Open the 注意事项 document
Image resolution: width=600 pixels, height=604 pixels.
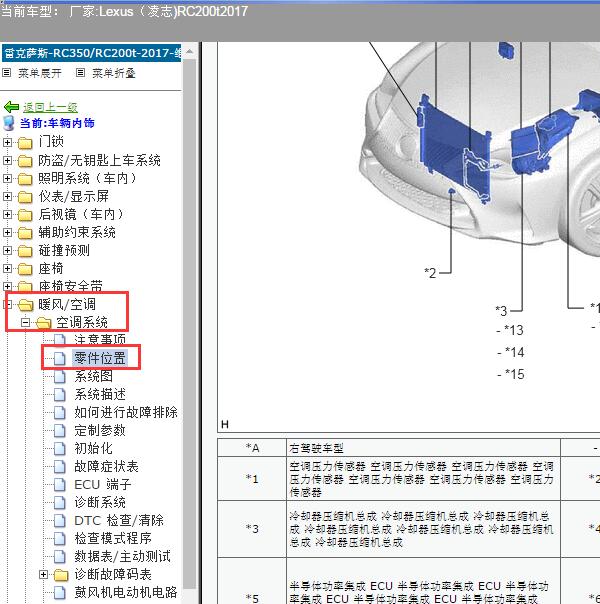coord(100,339)
